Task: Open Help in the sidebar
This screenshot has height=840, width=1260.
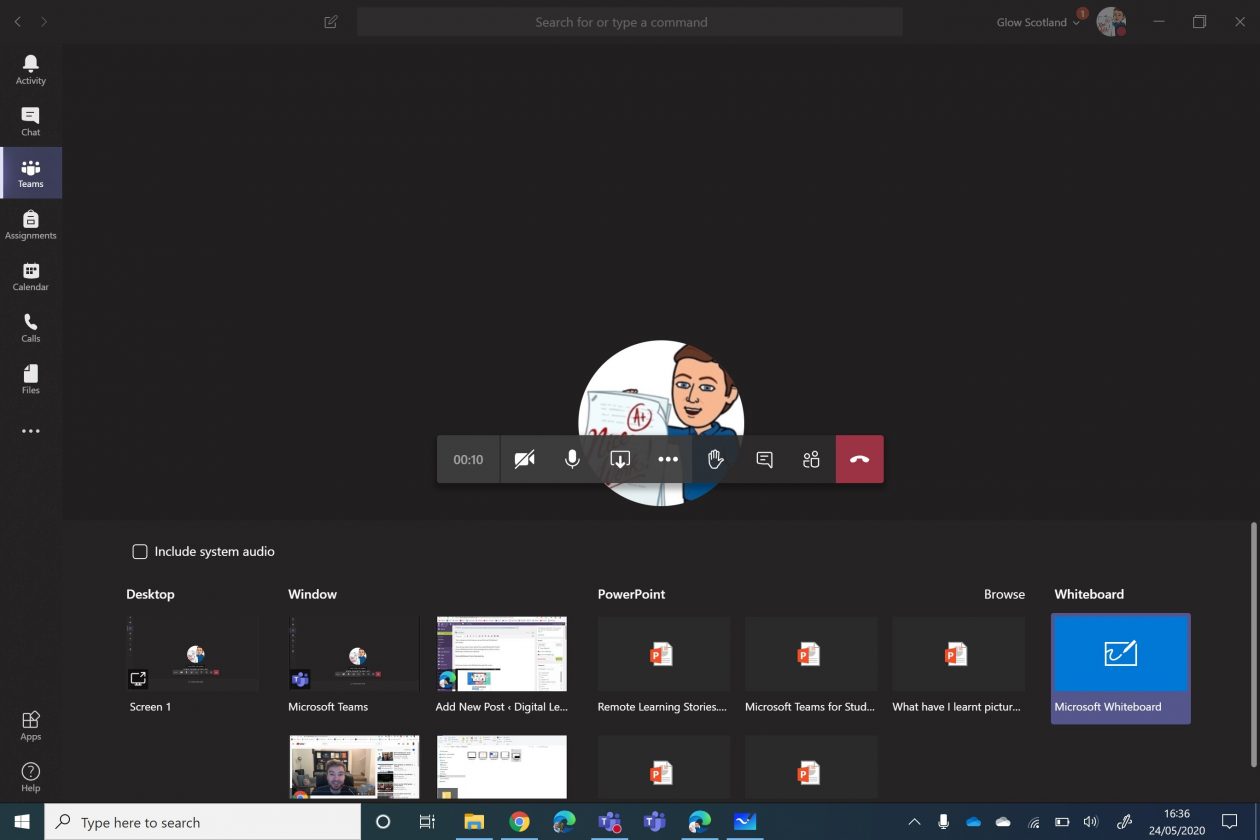Action: (31, 777)
